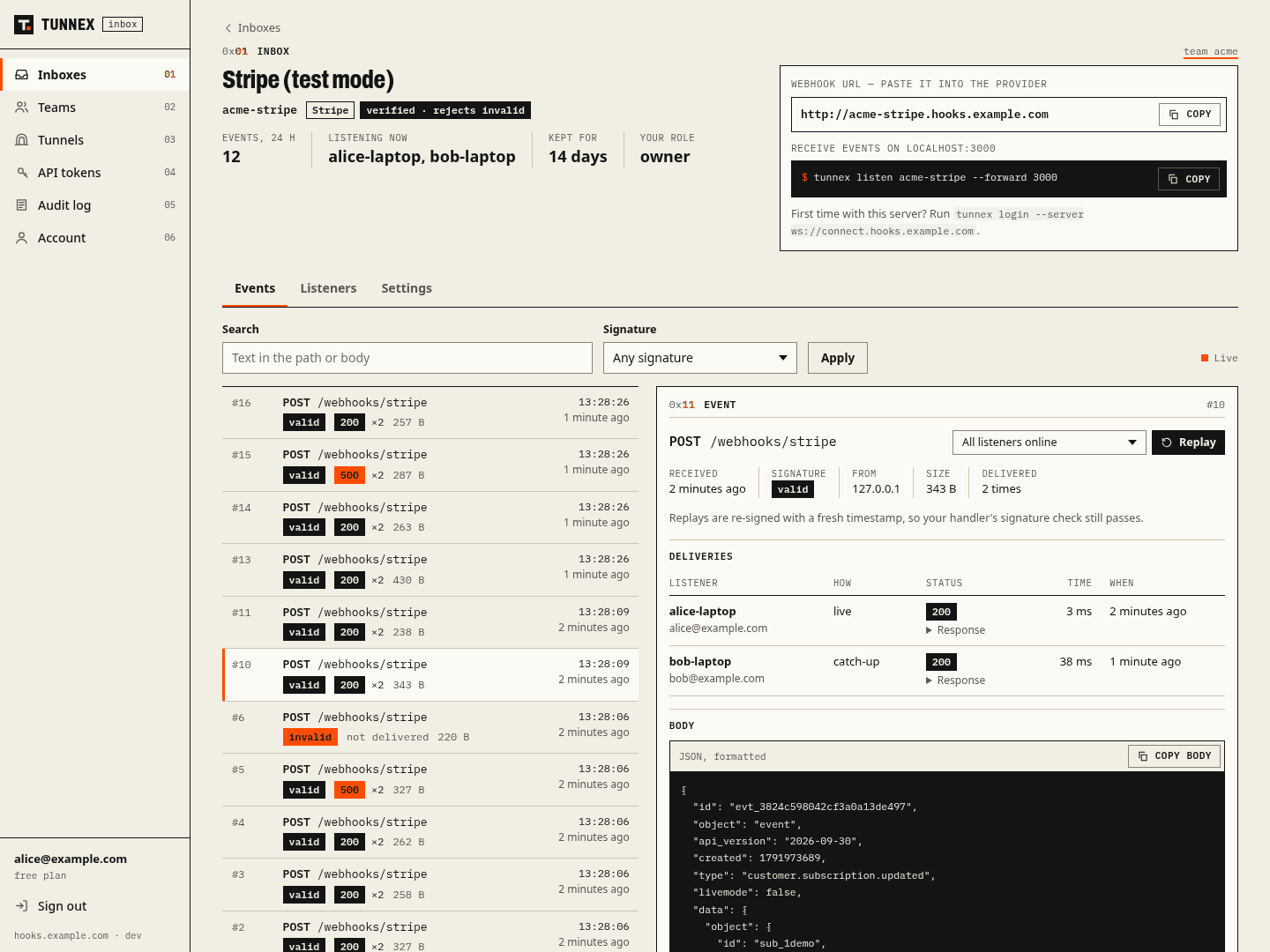Click the inbox badge next to Tunnex

coord(123,25)
